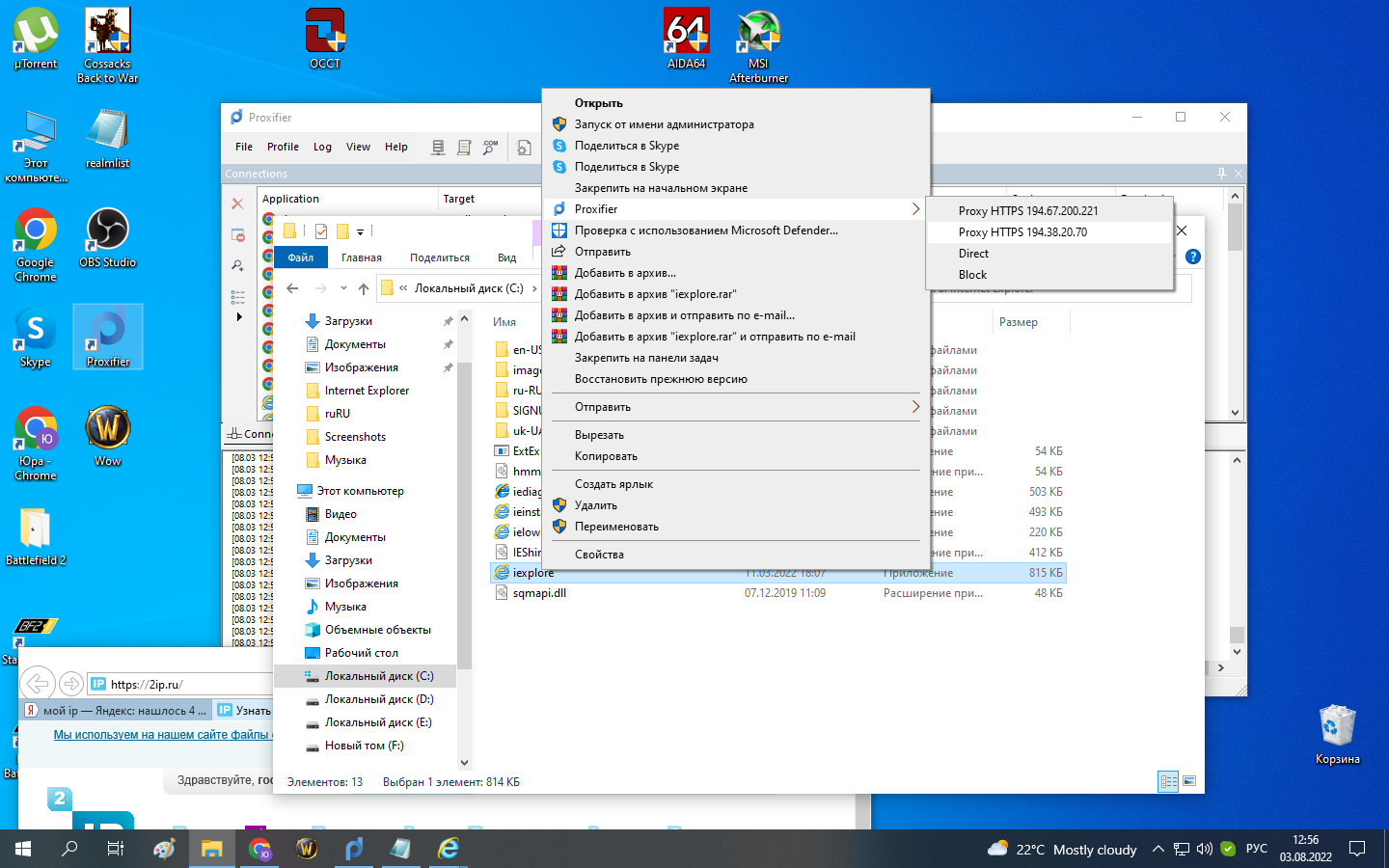This screenshot has width=1389, height=868.
Task: Click the Proxifier icon in the taskbar
Action: [354, 849]
